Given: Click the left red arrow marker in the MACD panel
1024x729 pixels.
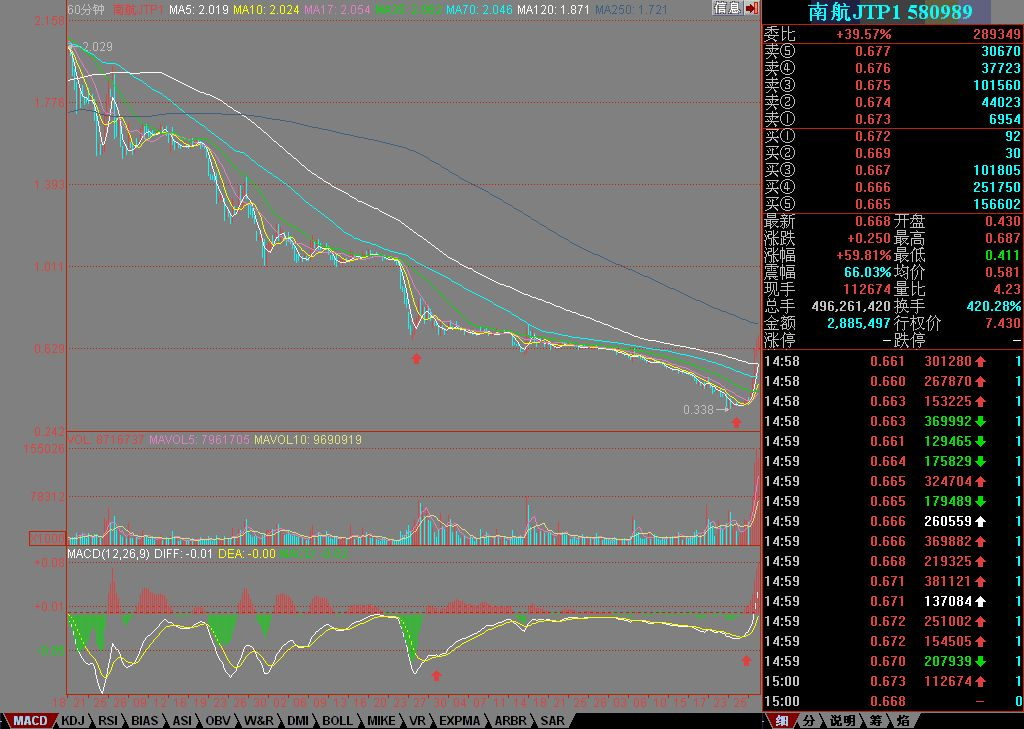Looking at the screenshot, I should [436, 676].
